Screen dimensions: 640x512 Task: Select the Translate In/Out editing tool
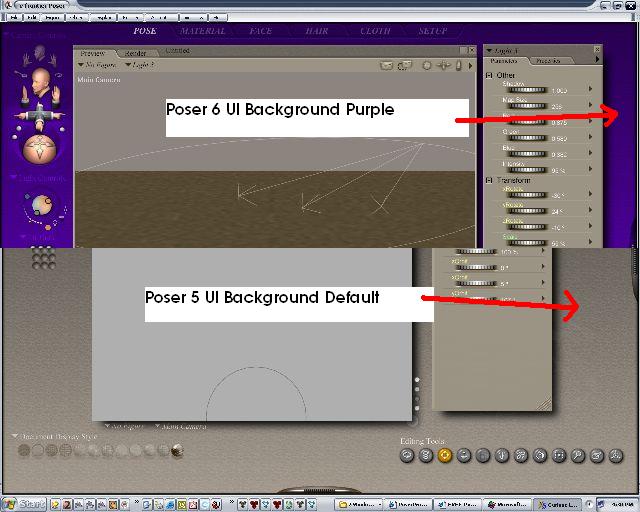(x=464, y=455)
